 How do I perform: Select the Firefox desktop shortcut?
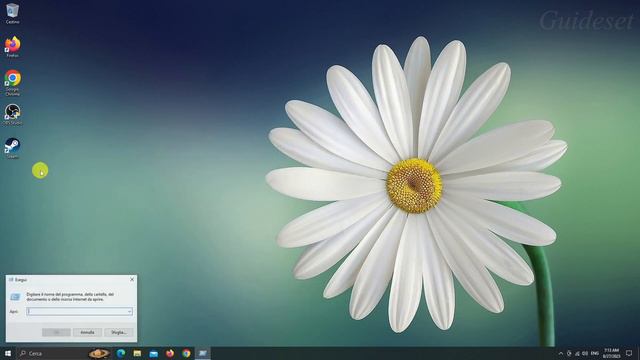12,47
